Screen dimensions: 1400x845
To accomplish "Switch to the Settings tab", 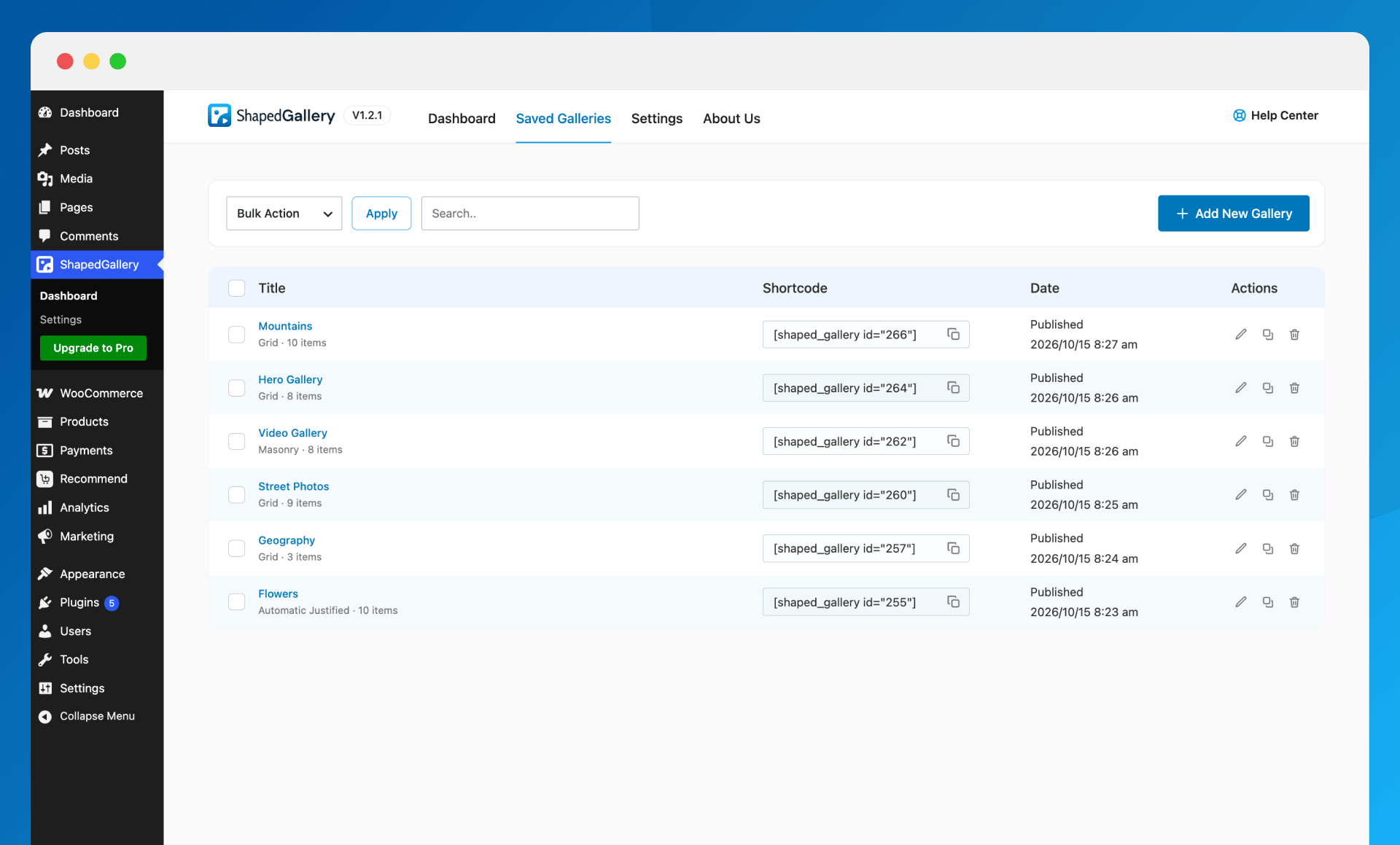I will [656, 118].
